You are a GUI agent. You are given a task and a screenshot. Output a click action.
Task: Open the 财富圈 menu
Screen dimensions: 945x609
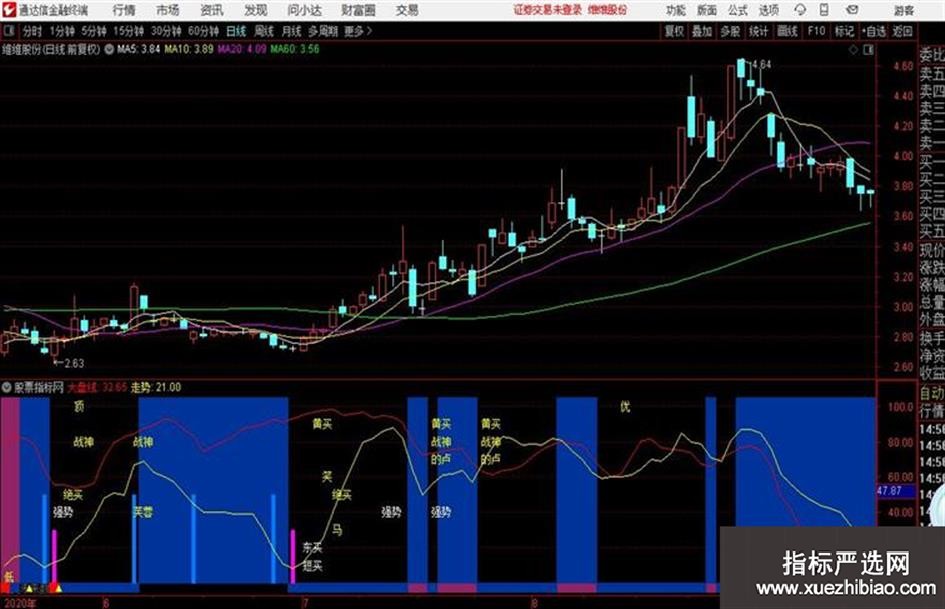point(358,10)
